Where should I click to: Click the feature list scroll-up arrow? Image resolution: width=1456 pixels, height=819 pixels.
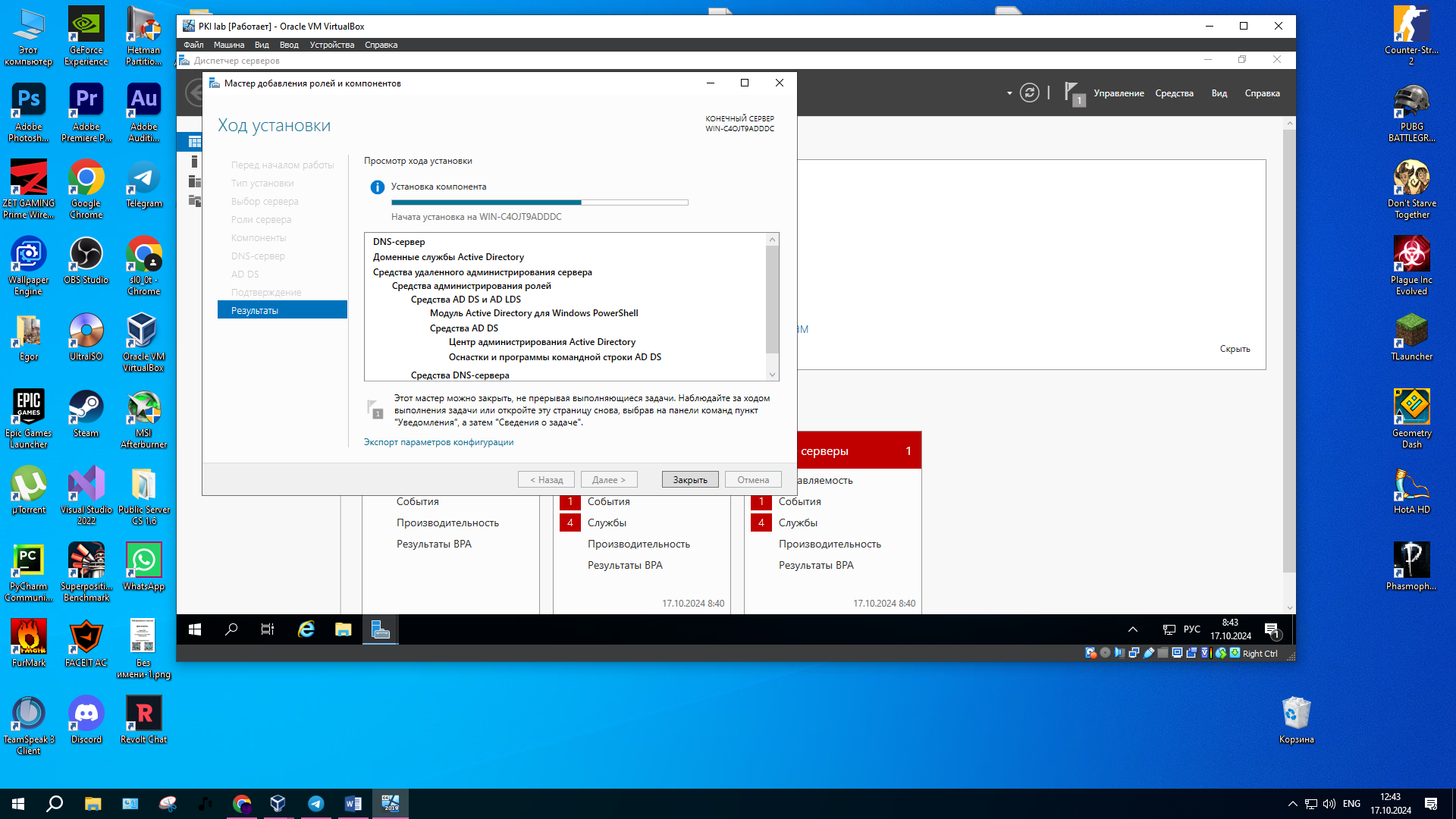773,240
